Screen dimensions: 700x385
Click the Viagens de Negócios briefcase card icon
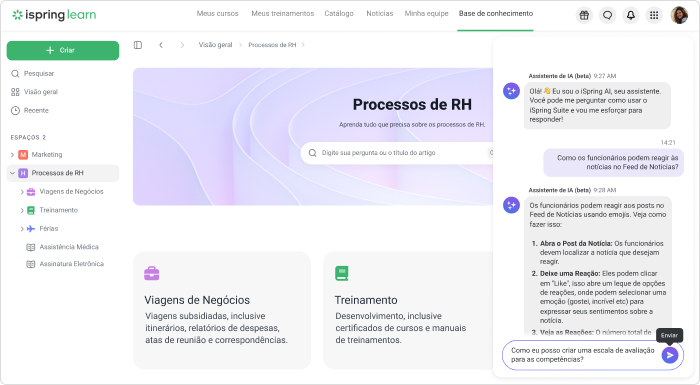tap(152, 273)
